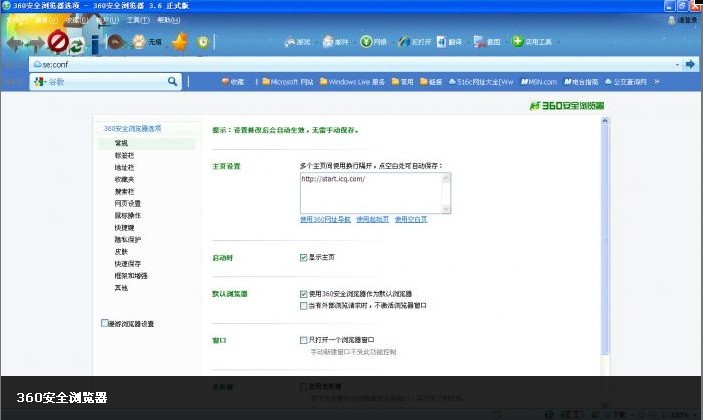Select 标签栏 settings category
Image resolution: width=703 pixels, height=420 pixels.
click(124, 155)
